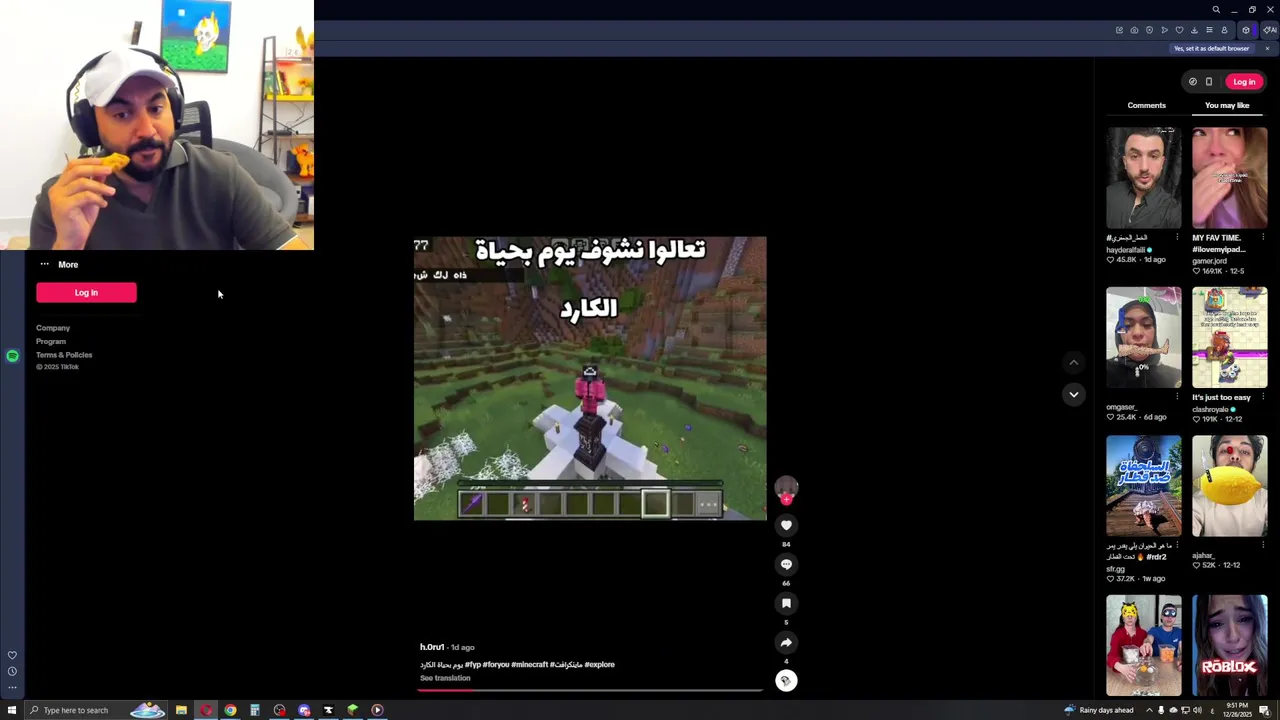The width and height of the screenshot is (1280, 720).
Task: Click the pink Log in button in left sidebar
Action: [x=86, y=293]
